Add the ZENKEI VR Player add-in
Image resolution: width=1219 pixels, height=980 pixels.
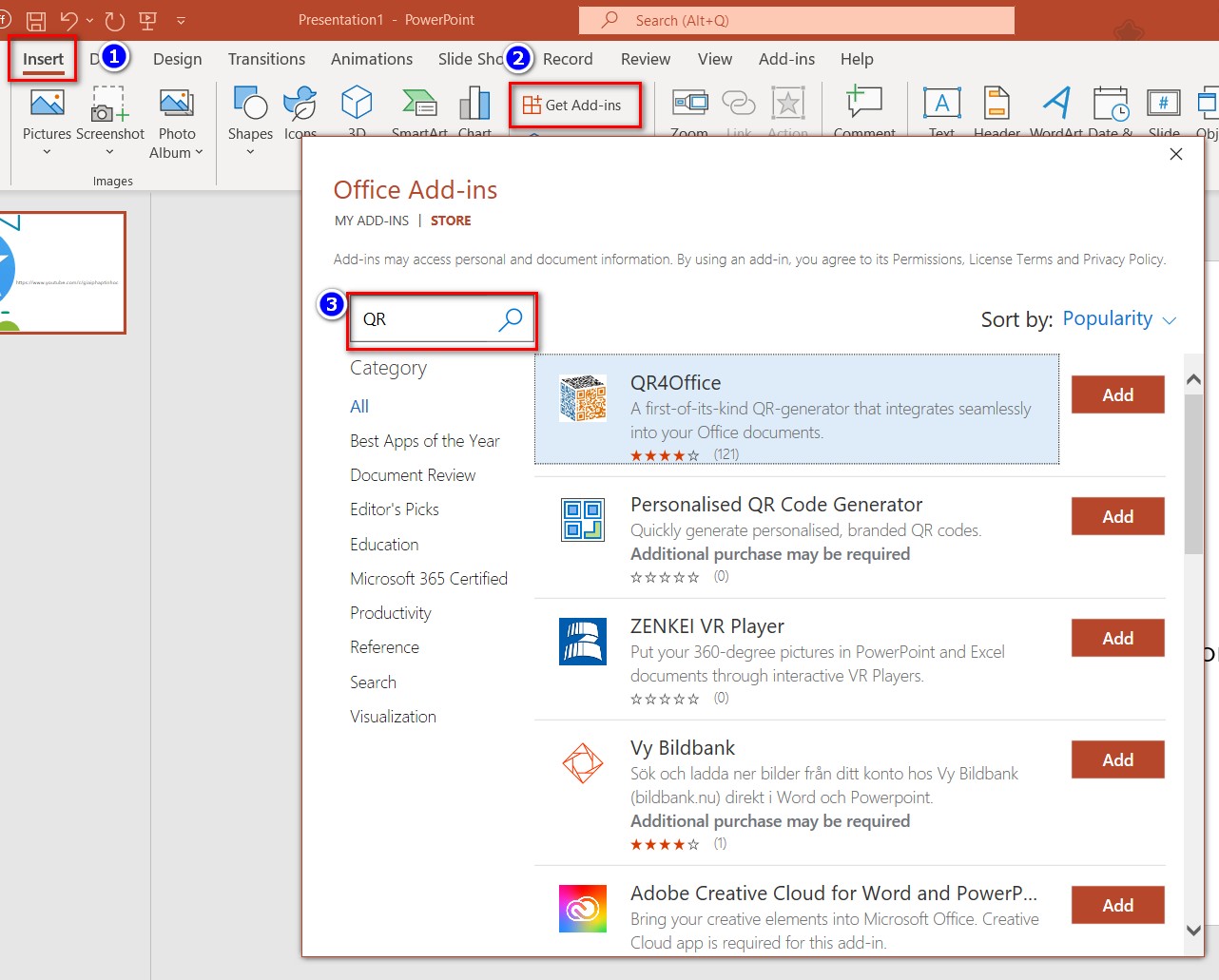(x=1117, y=638)
